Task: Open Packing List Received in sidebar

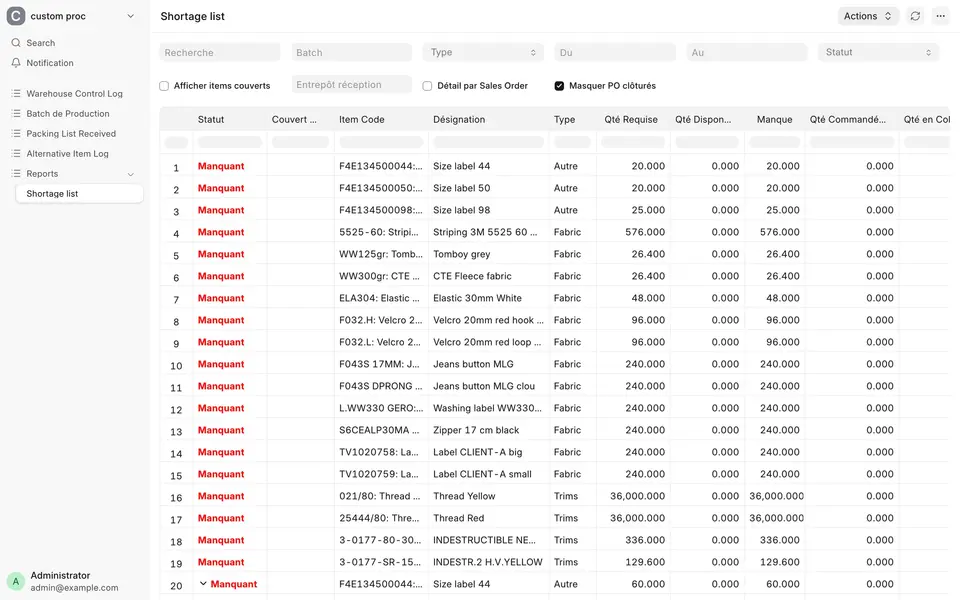Action: tap(71, 133)
